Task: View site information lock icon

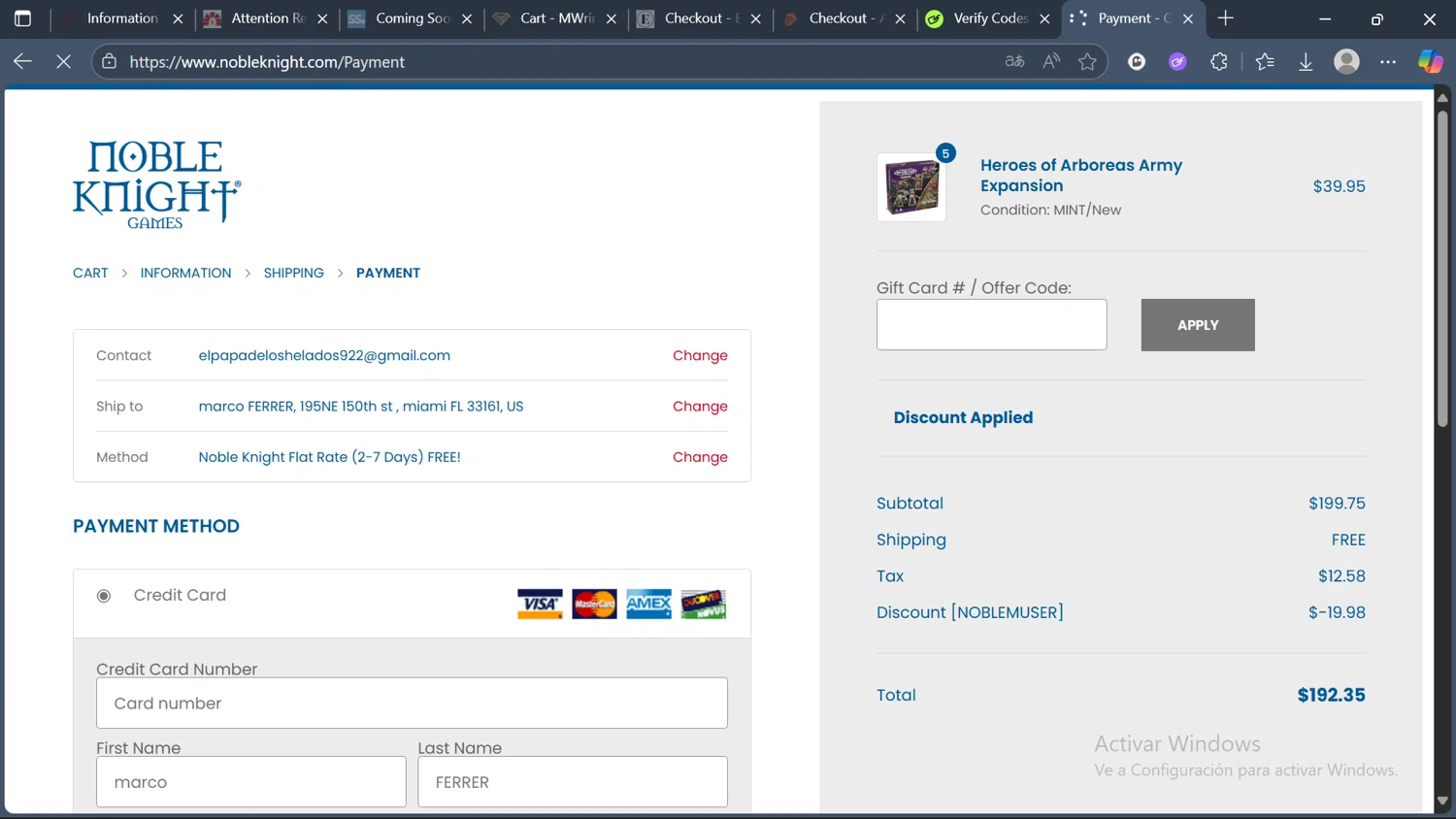Action: pos(110,61)
